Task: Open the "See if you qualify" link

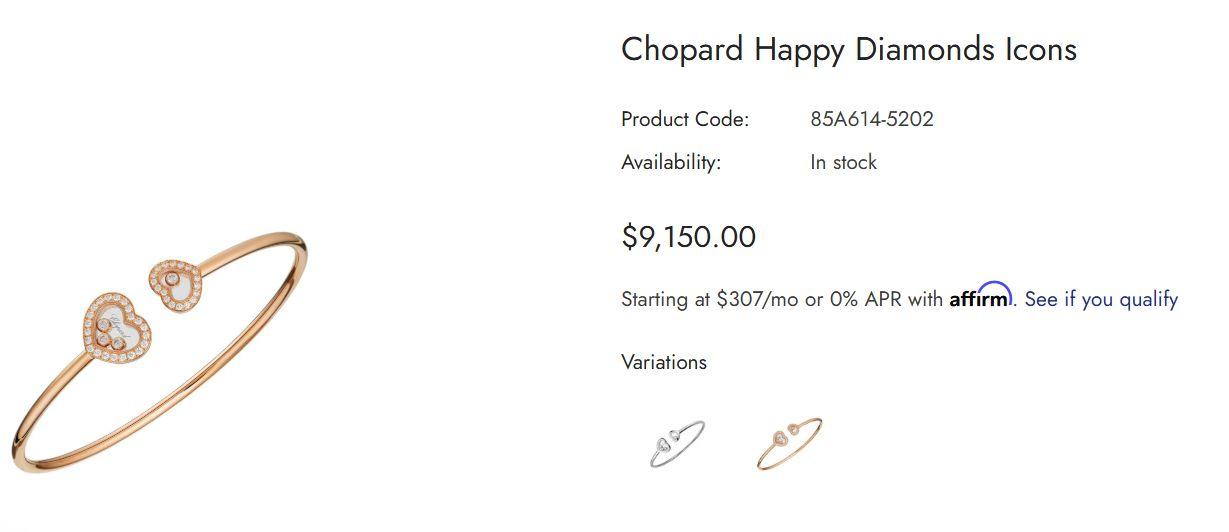Action: pyautogui.click(x=1101, y=299)
